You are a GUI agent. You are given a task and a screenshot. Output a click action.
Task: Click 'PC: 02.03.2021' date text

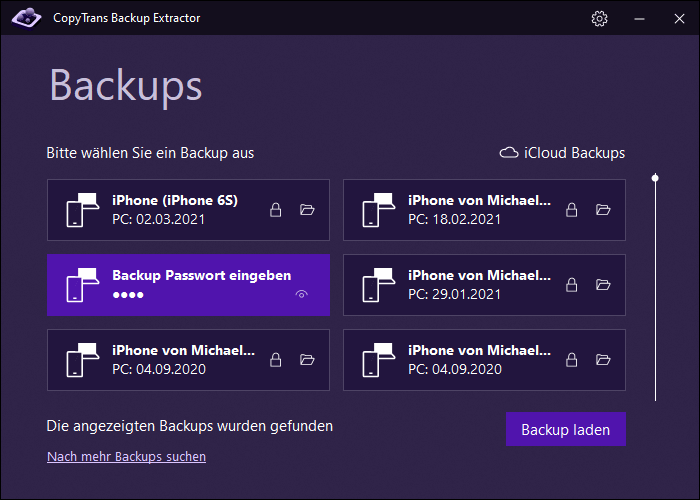(x=158, y=220)
